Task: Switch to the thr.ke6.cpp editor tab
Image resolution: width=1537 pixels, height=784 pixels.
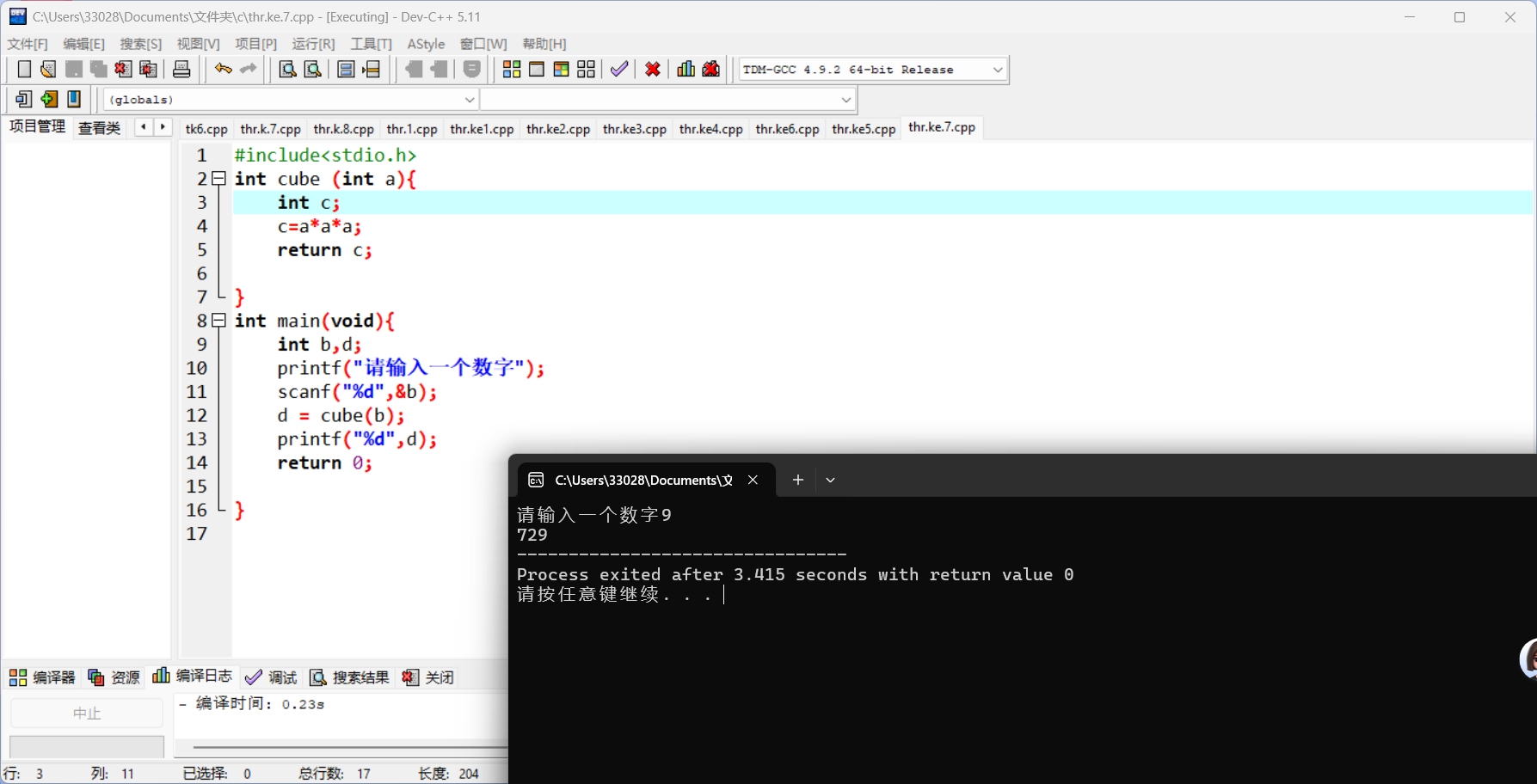Action: point(787,129)
